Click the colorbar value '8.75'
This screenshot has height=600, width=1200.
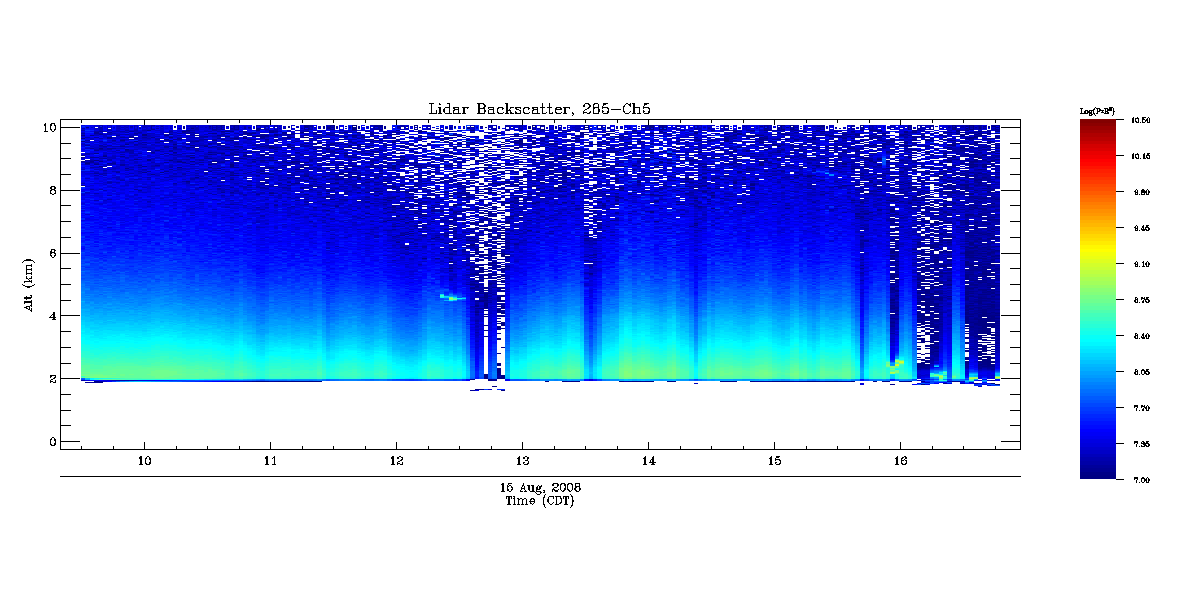pyautogui.click(x=1141, y=300)
